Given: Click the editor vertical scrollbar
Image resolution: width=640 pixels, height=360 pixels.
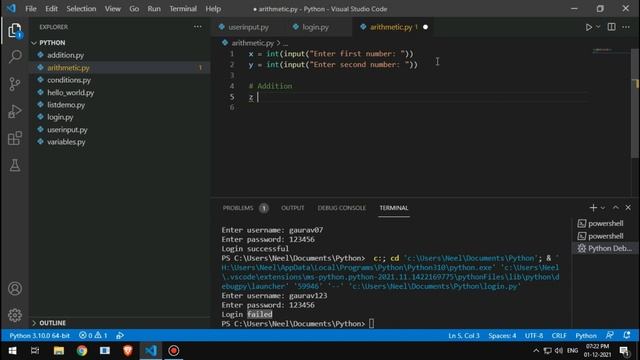Looking at the screenshot, I should point(635,102).
